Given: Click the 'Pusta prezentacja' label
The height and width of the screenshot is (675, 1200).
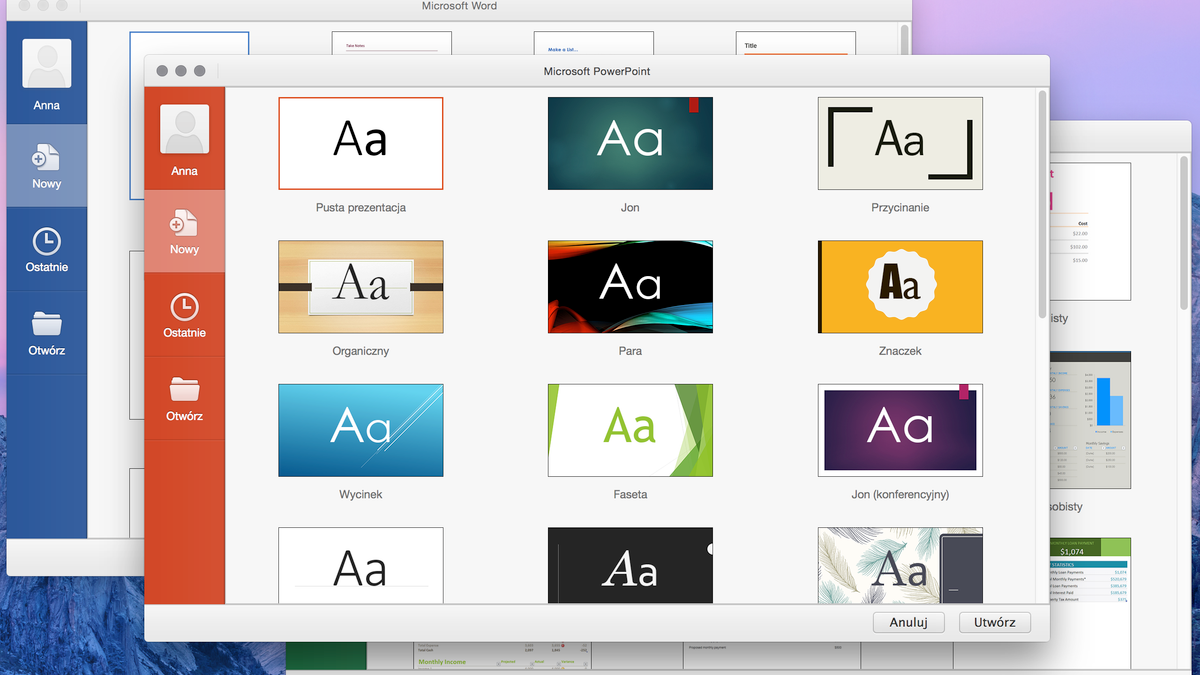Looking at the screenshot, I should click(361, 208).
